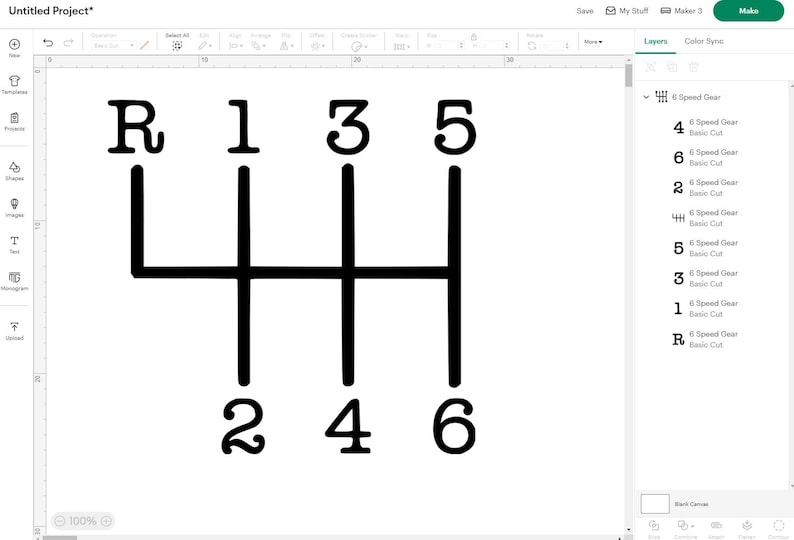Open the Operation Basic Cut dropdown
The height and width of the screenshot is (540, 794).
(113, 46)
